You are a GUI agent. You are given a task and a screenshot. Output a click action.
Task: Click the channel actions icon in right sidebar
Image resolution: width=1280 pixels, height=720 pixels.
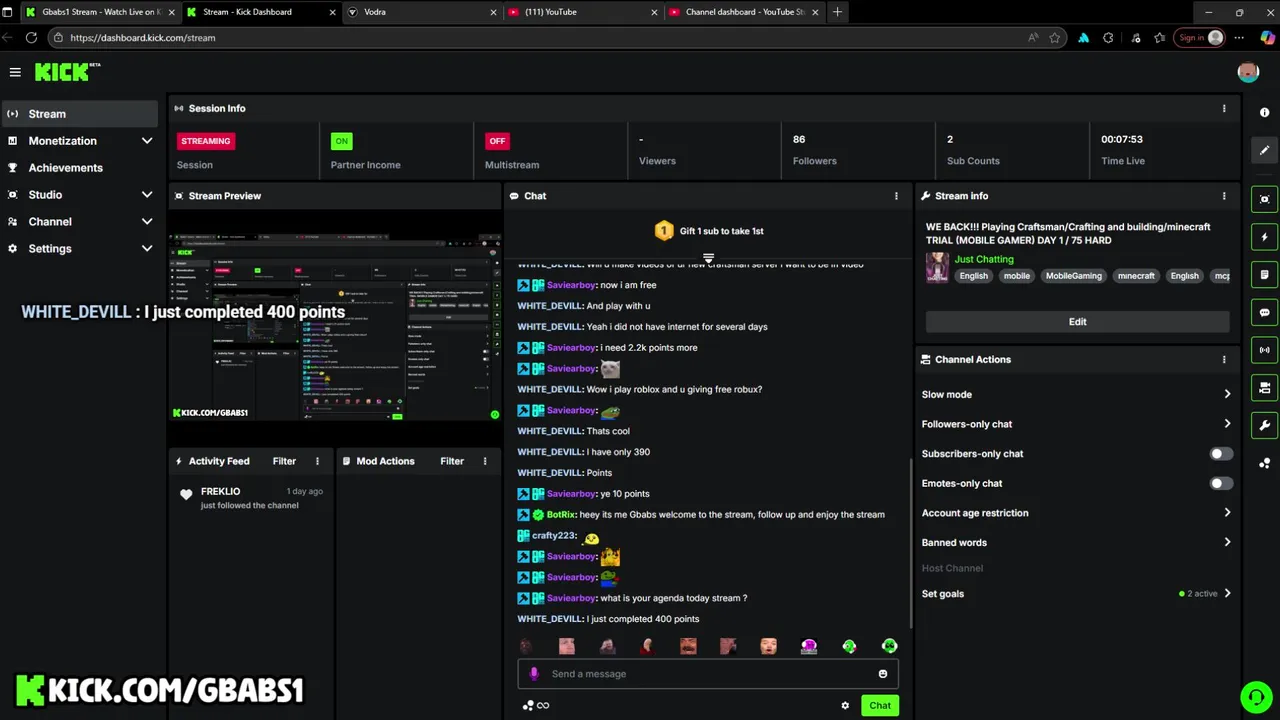pyautogui.click(x=1264, y=388)
